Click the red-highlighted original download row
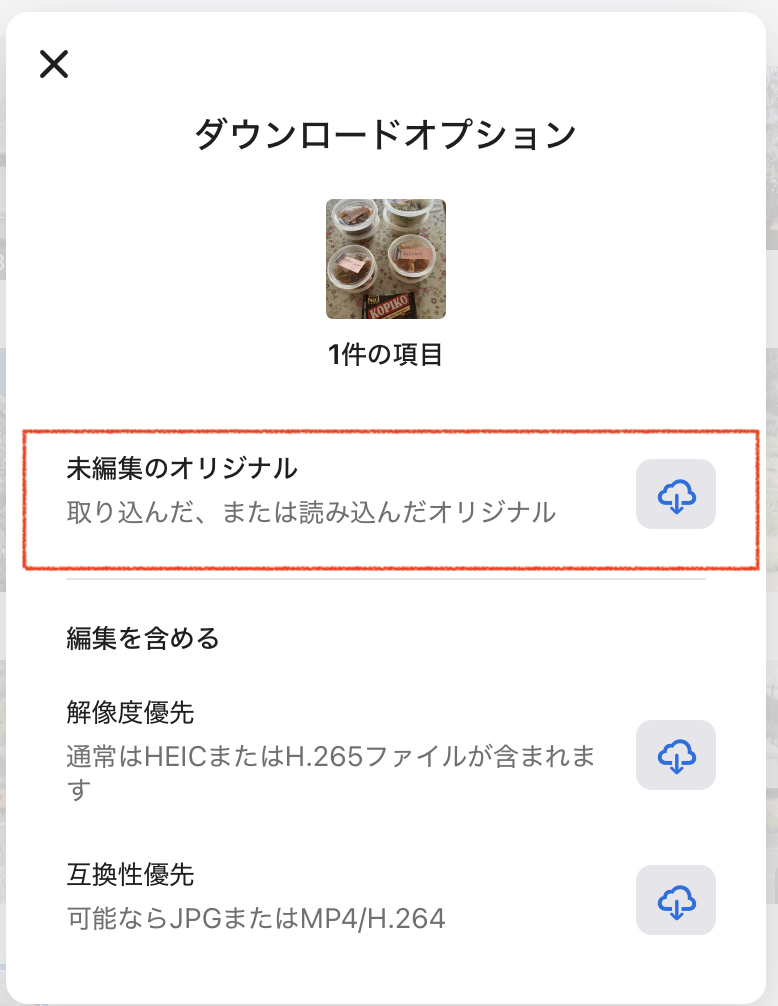The image size is (778, 1006). point(391,499)
